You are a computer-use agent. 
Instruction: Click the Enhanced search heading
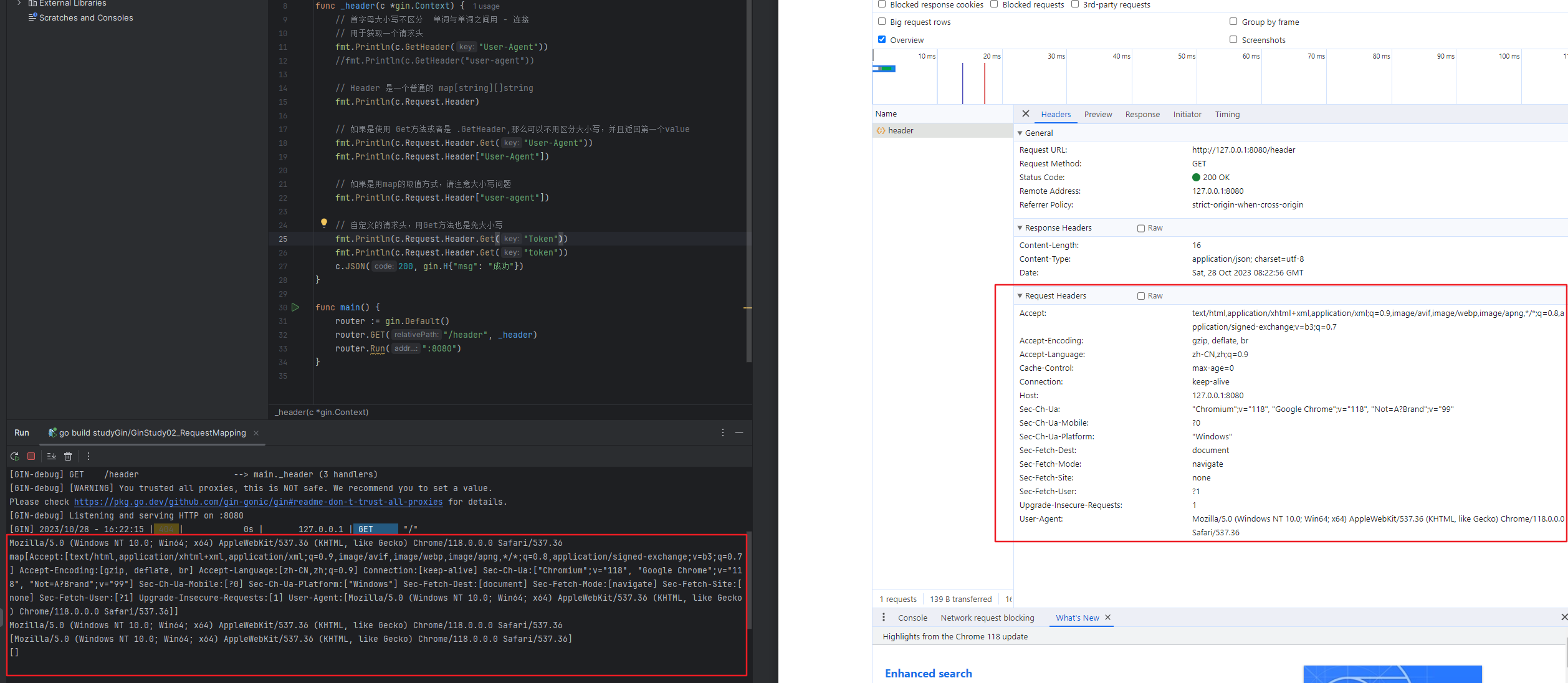click(928, 674)
